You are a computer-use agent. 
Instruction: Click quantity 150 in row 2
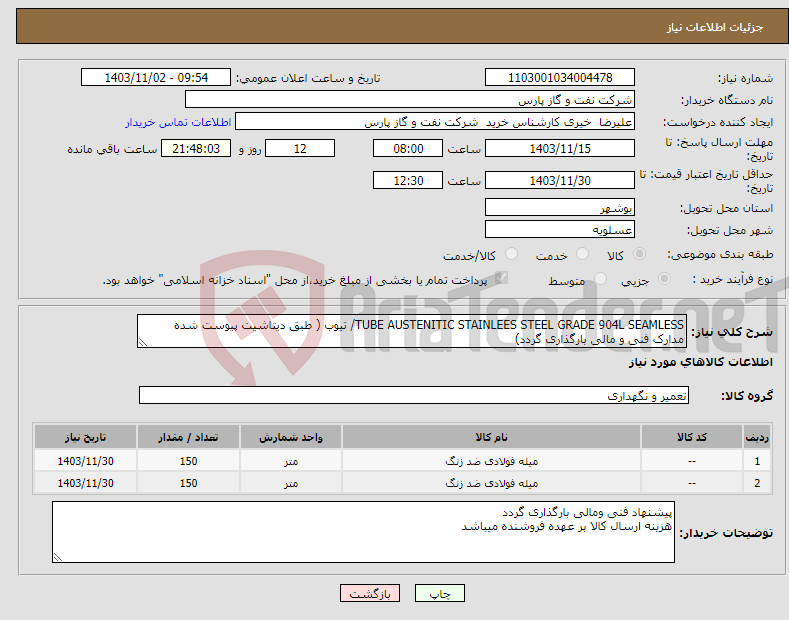(x=188, y=483)
